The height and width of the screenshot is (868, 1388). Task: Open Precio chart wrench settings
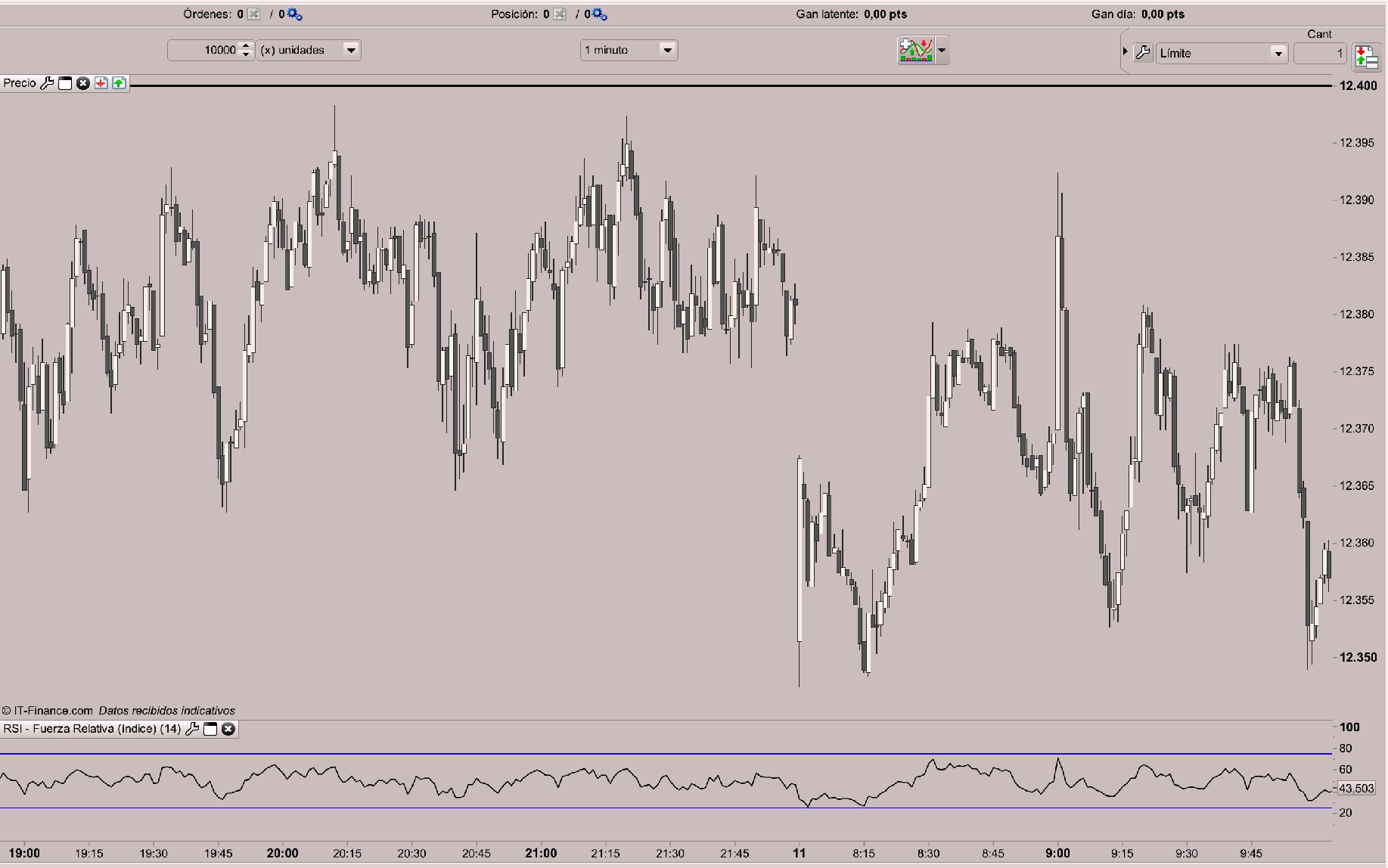point(47,83)
